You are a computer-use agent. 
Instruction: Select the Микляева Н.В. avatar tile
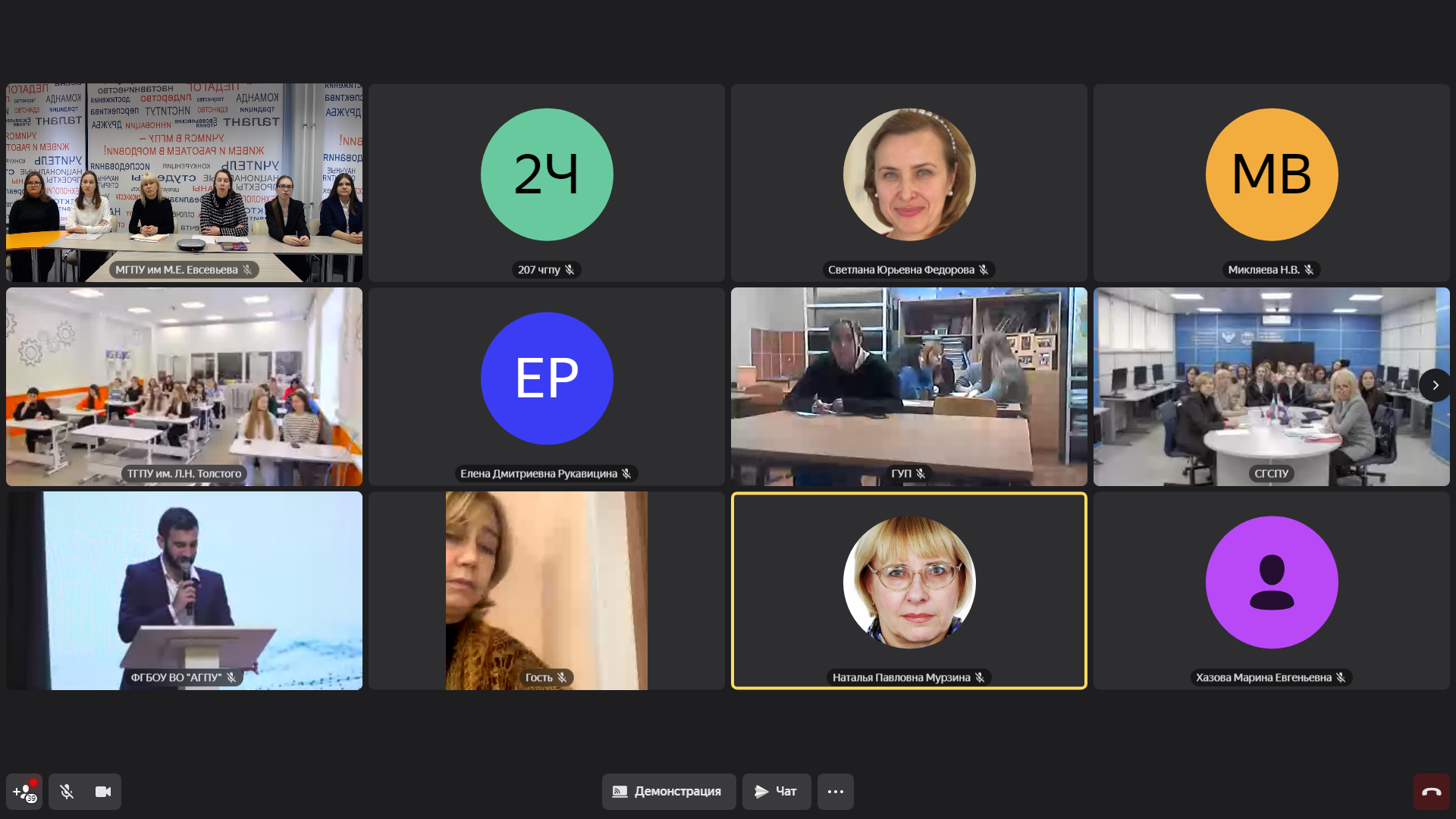click(1272, 174)
